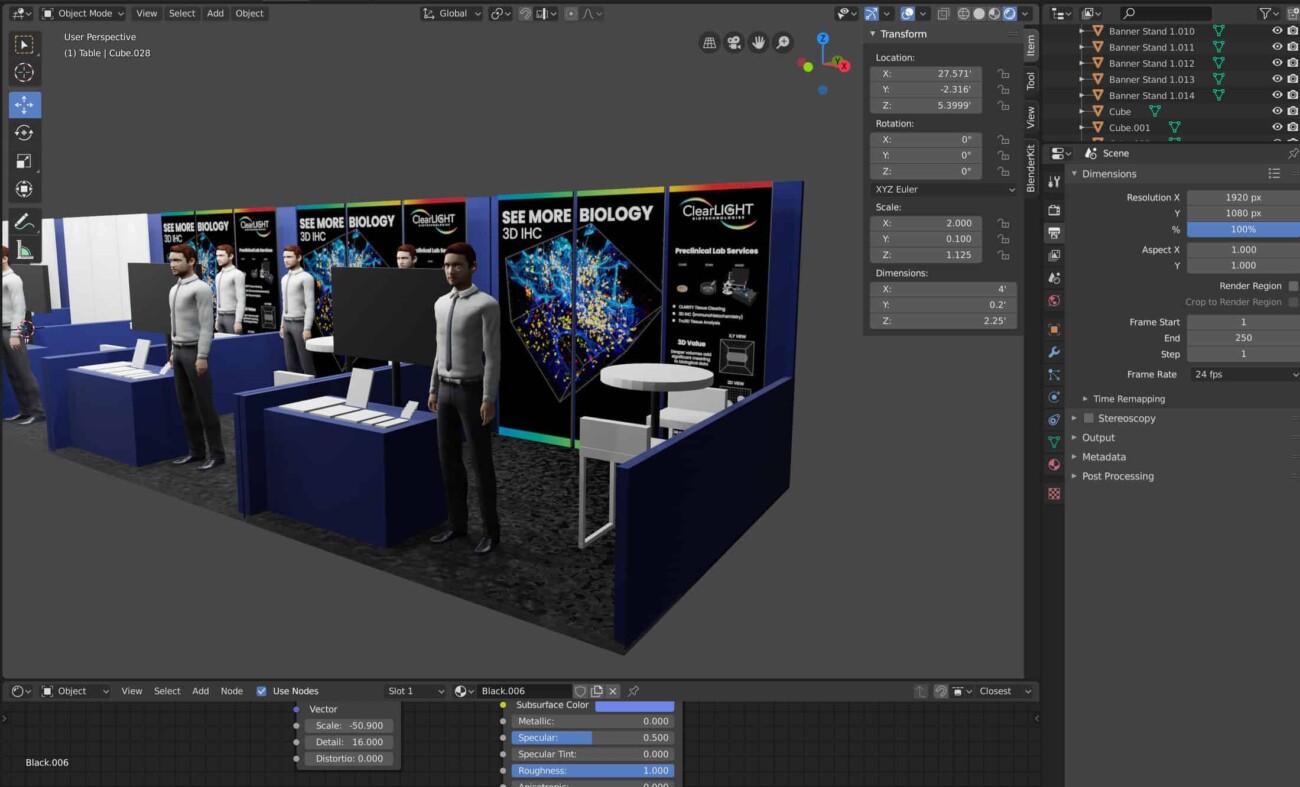Screen dimensions: 1300x787
Task: Expand the Post Processing panel
Action: (1117, 476)
